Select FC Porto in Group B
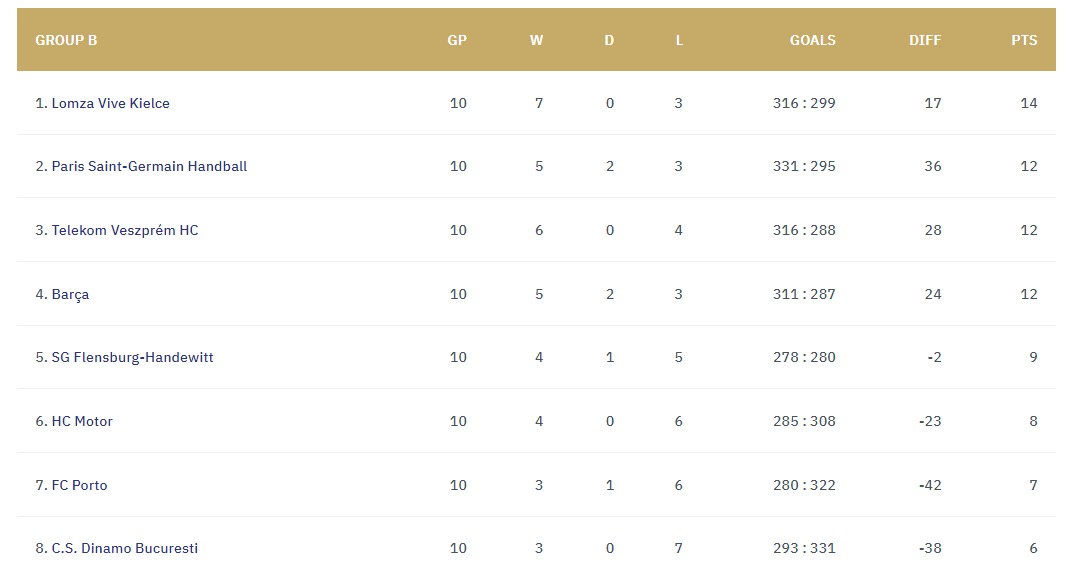Image resolution: width=1069 pixels, height=574 pixels. click(x=79, y=485)
